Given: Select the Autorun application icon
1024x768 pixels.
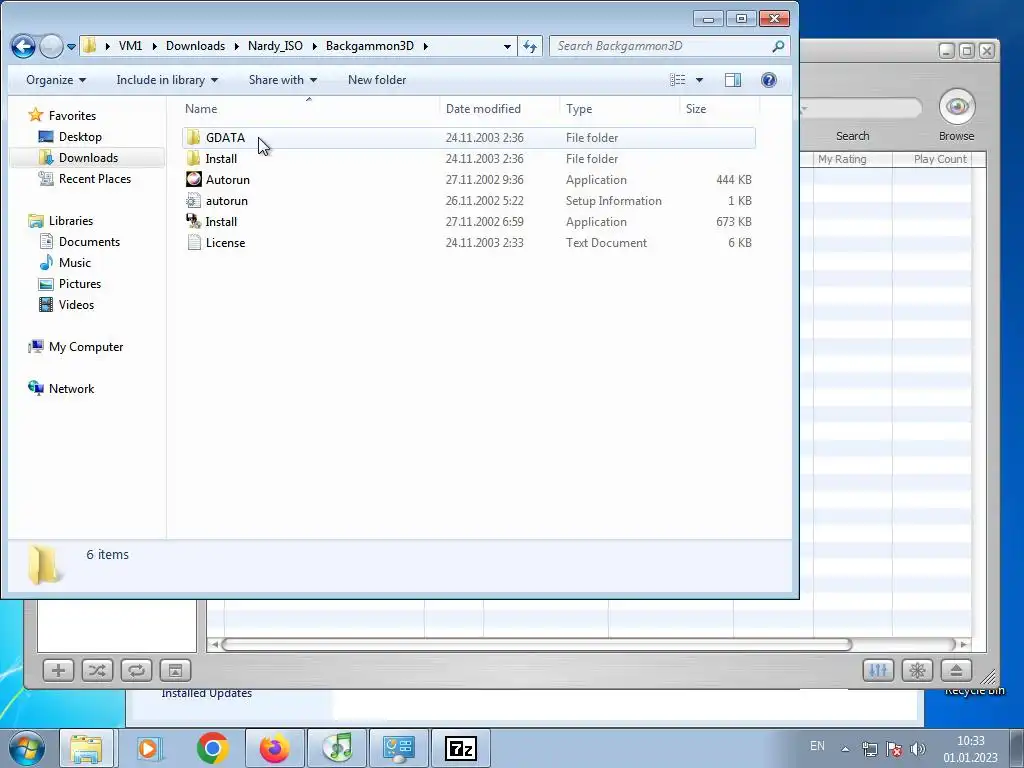Looking at the screenshot, I should 193,179.
